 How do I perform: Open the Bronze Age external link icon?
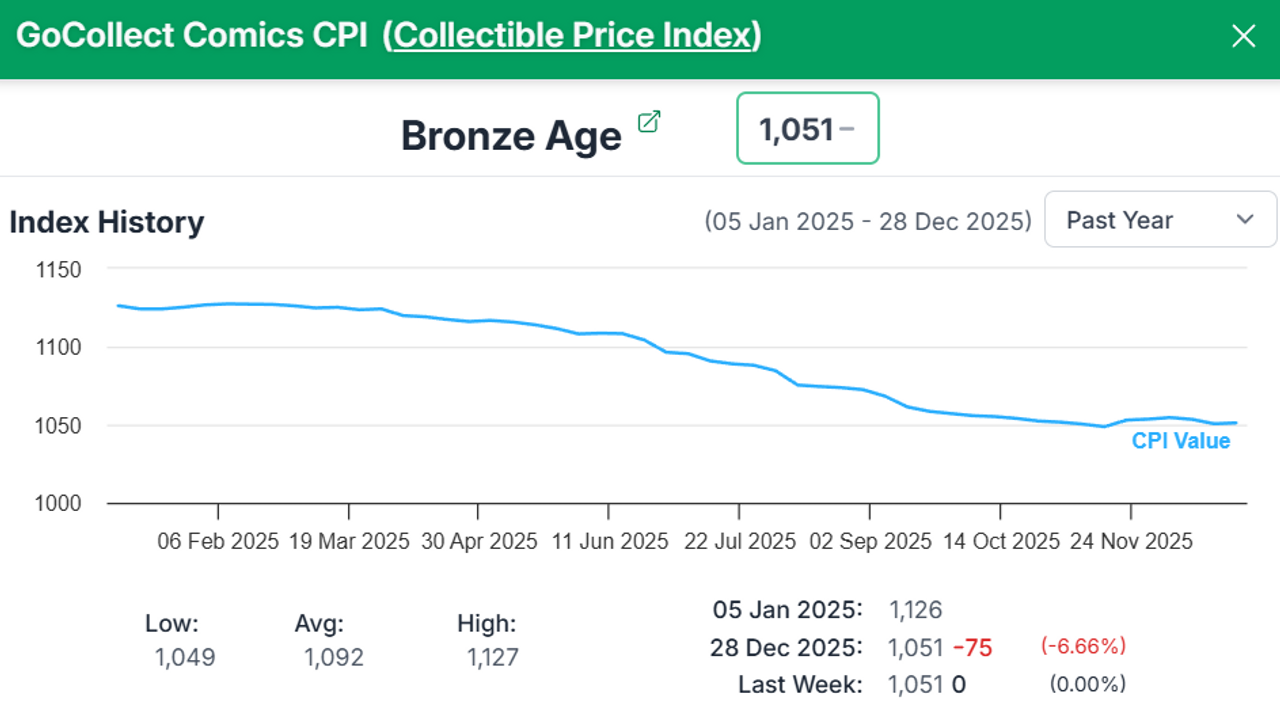pyautogui.click(x=649, y=122)
